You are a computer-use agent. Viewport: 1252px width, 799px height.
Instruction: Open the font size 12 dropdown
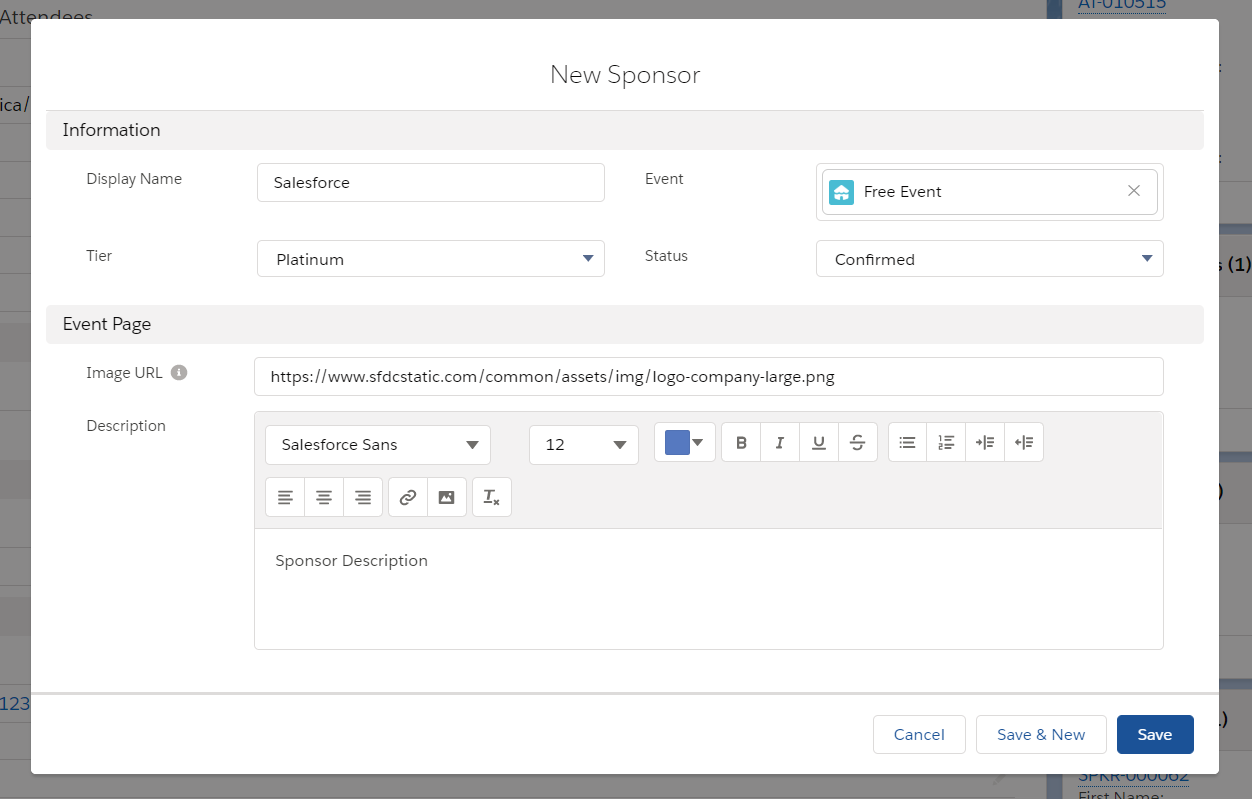[584, 445]
